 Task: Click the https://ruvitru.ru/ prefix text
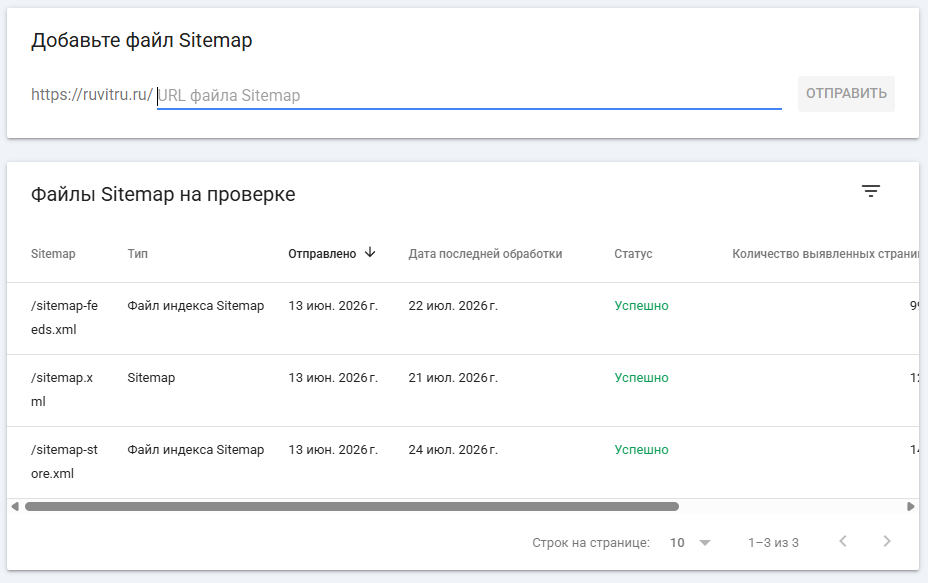(92, 95)
